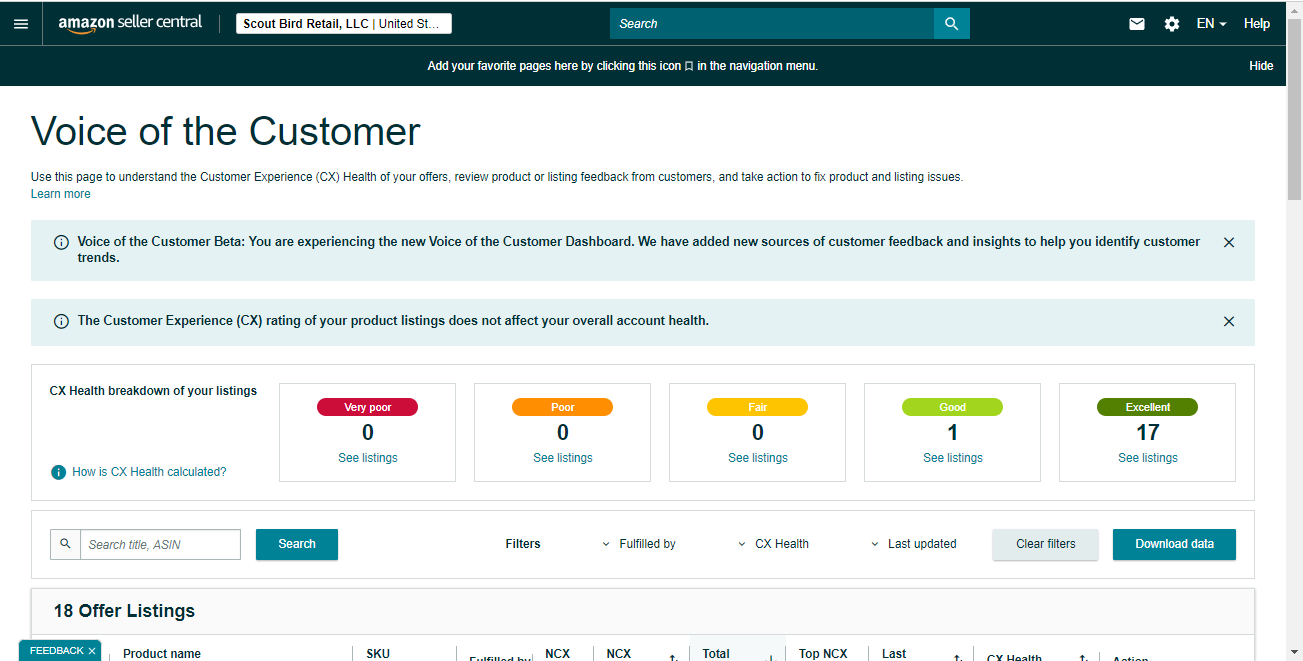Click the Good count 1
The height and width of the screenshot is (661, 1303).
pyautogui.click(x=953, y=432)
